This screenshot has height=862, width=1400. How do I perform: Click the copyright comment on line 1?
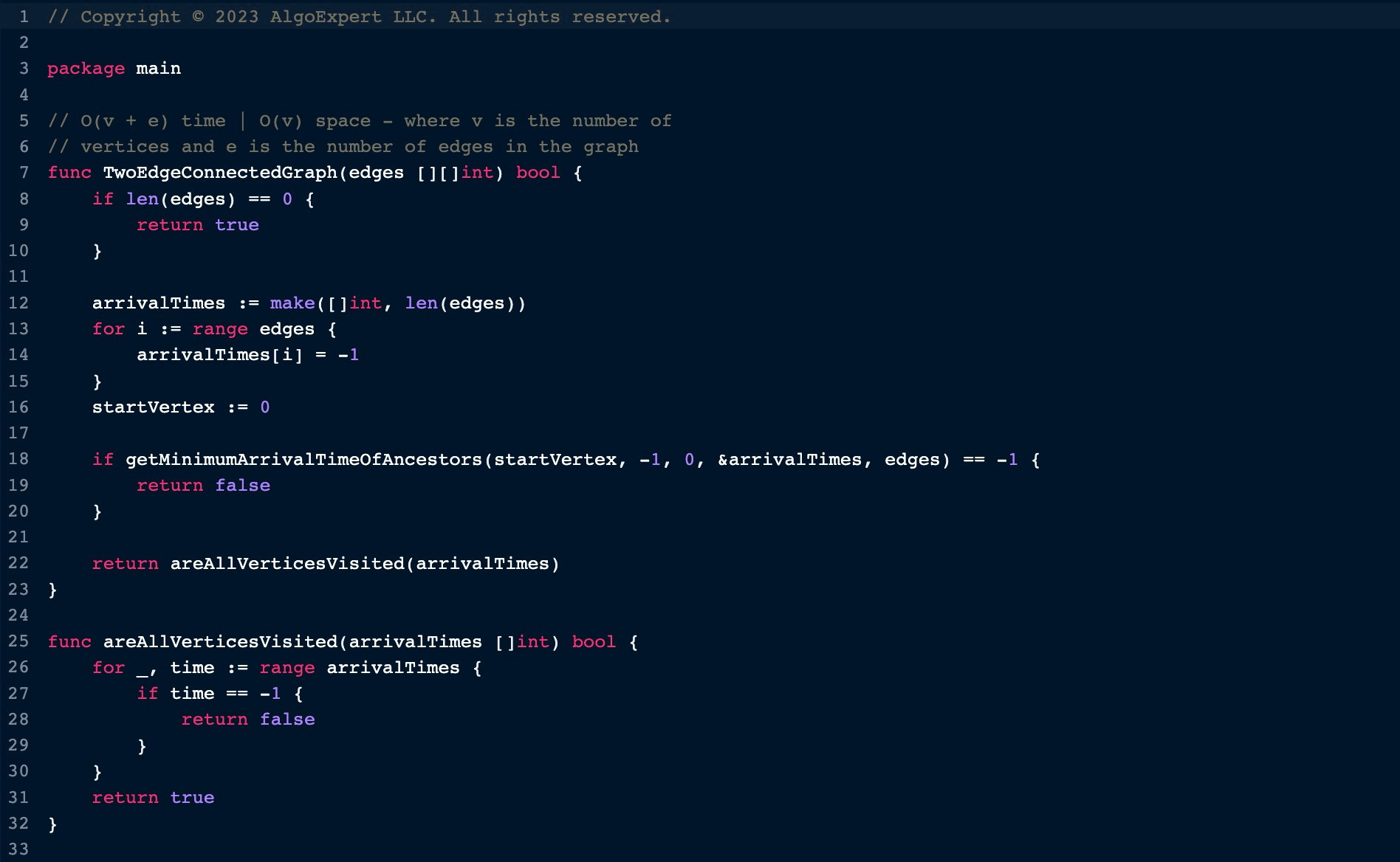(360, 17)
